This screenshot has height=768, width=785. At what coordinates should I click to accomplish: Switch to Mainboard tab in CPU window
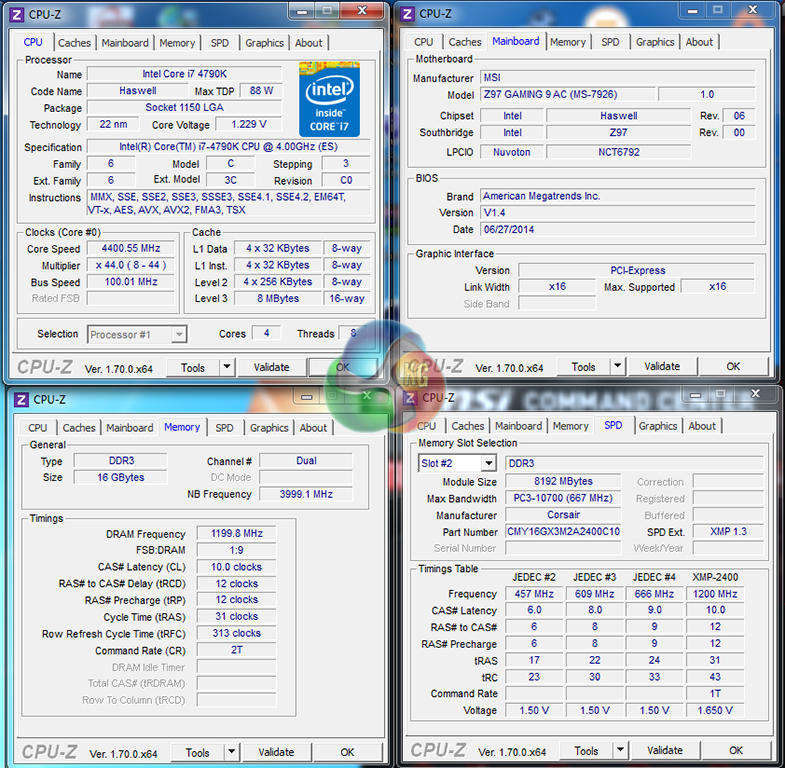(125, 43)
